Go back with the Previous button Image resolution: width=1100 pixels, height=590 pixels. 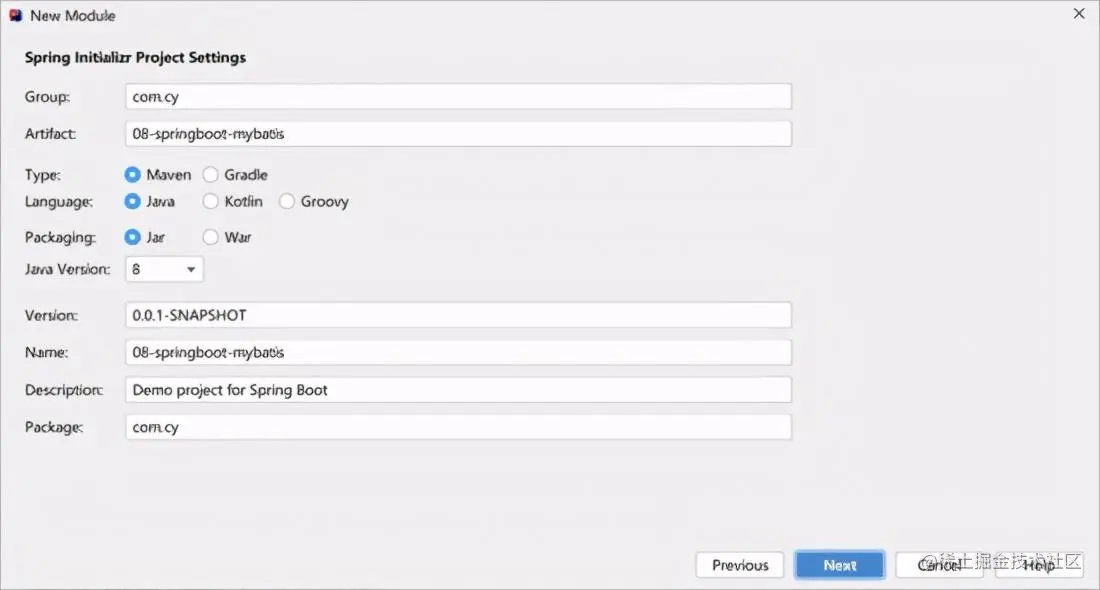click(x=740, y=565)
